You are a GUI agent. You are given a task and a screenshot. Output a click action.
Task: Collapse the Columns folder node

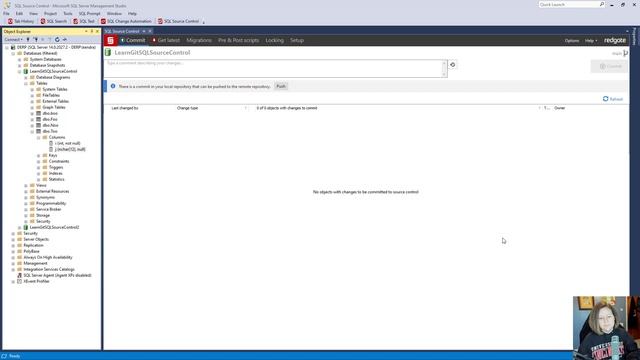[x=39, y=138]
